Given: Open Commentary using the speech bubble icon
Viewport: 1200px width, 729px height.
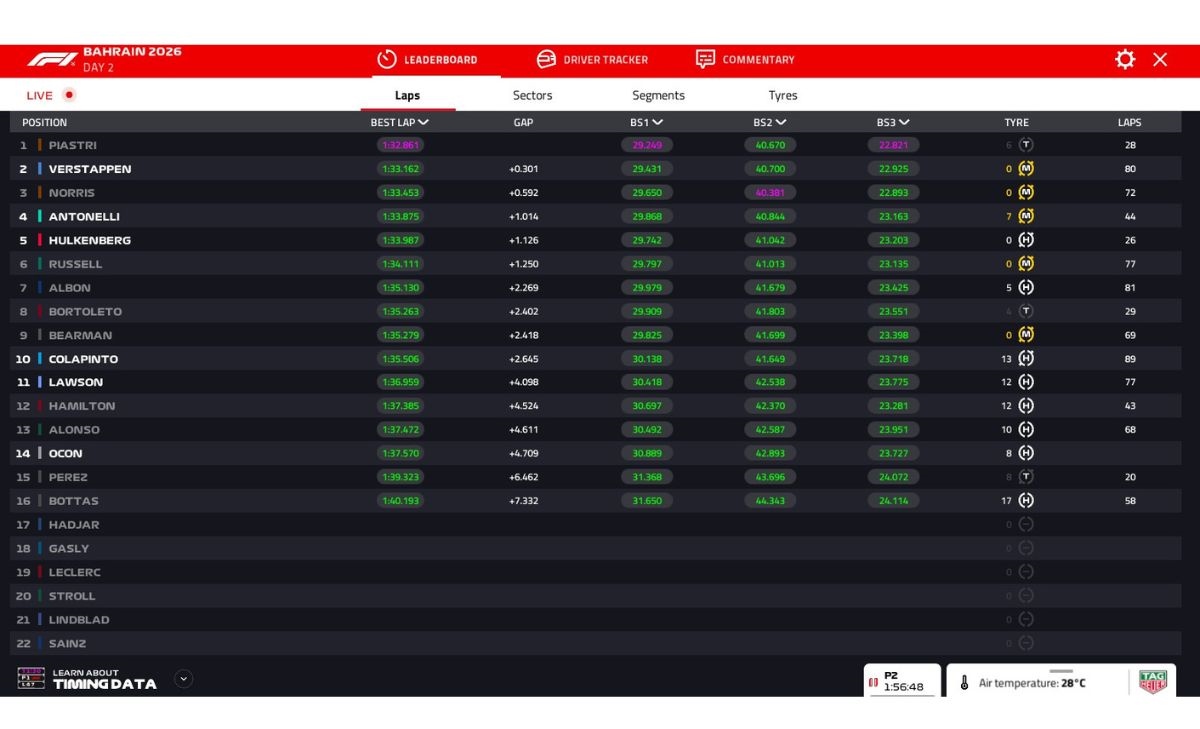Looking at the screenshot, I should 705,60.
